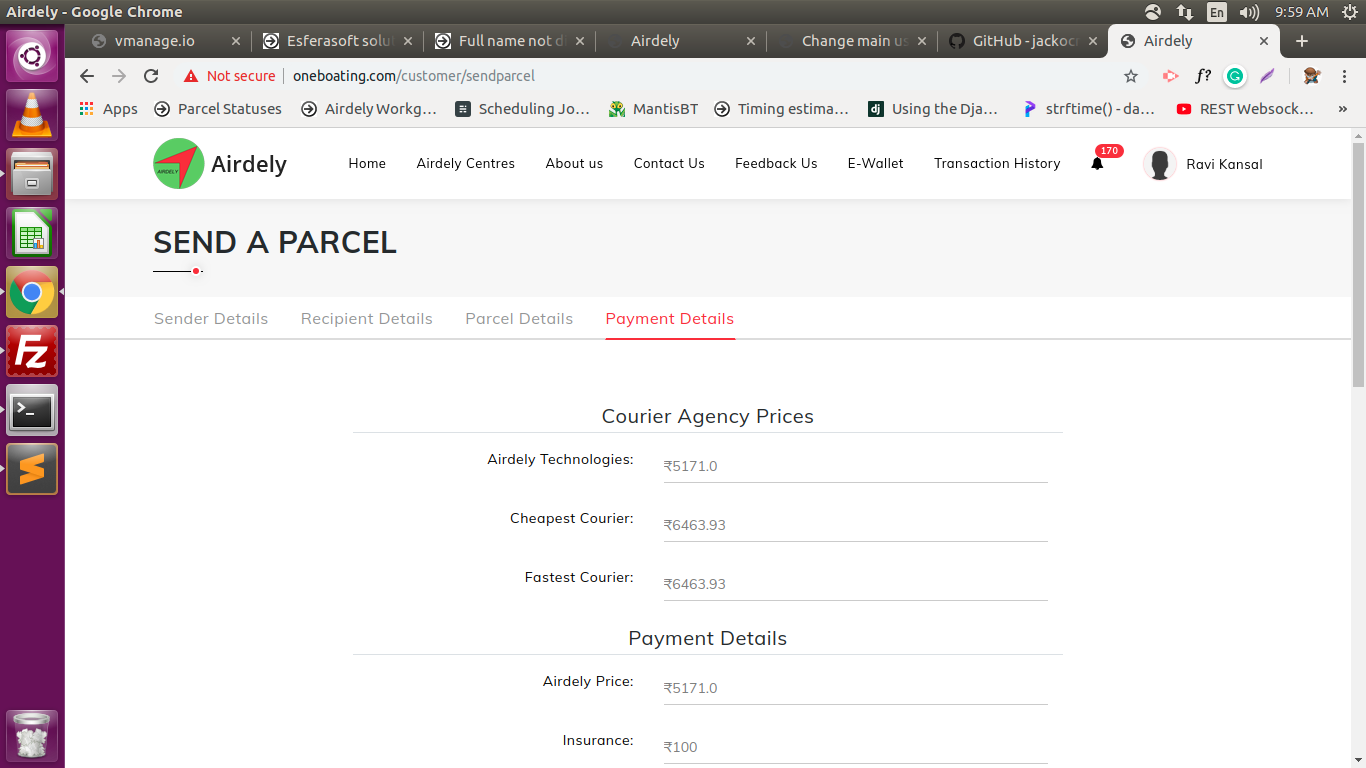Open VLC media player from dock
This screenshot has width=1366, height=768.
(x=32, y=115)
